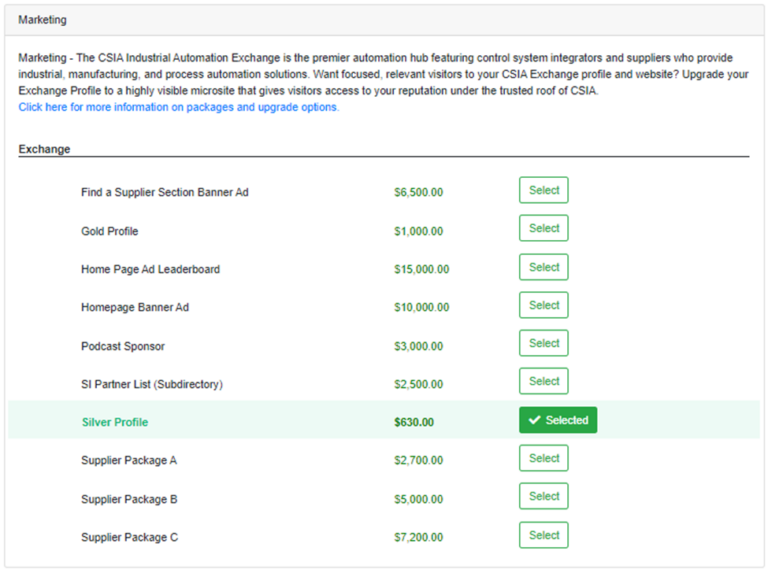Click the Marketing panel header
The height and width of the screenshot is (573, 768).
(42, 19)
